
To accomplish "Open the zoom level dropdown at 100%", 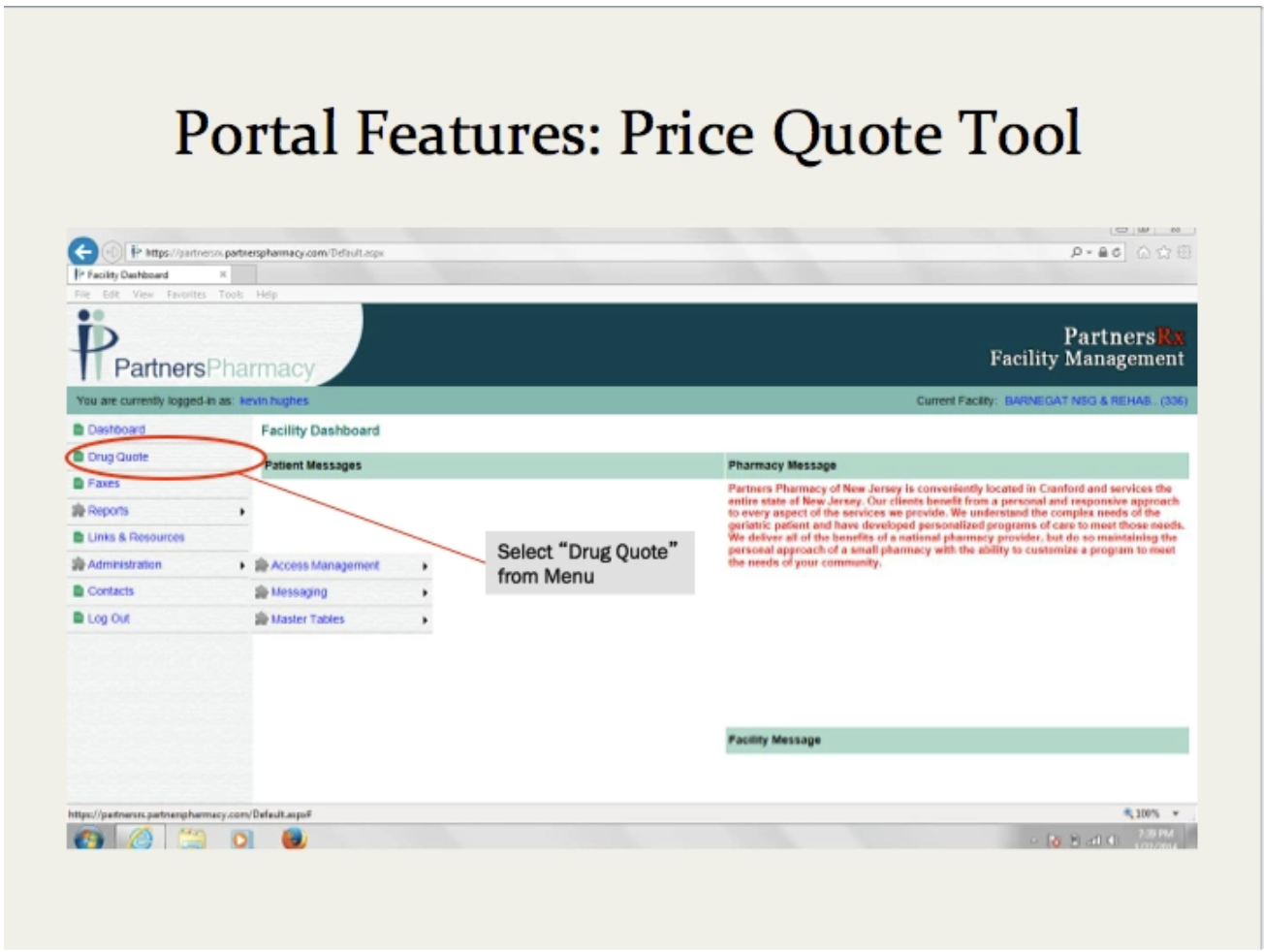I will pos(1176,813).
